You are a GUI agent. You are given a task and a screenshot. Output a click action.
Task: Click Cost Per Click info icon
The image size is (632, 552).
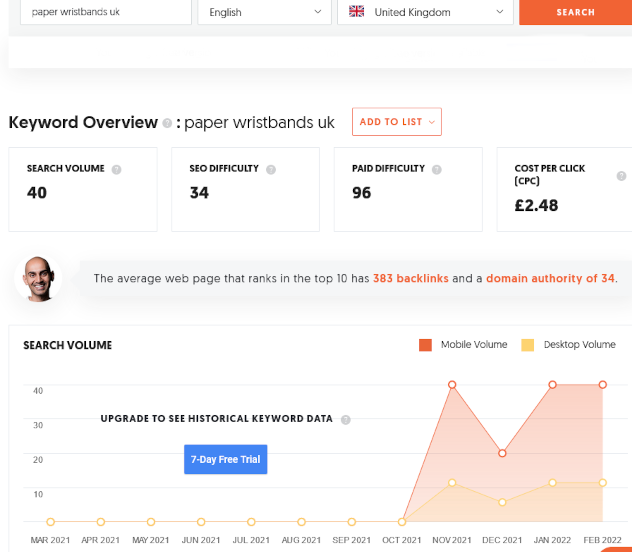pos(620,174)
